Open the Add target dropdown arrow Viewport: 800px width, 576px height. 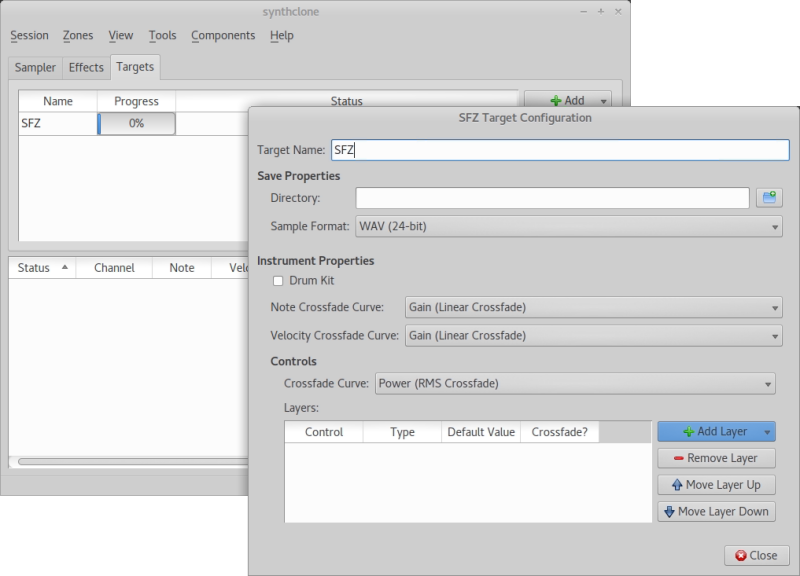(604, 101)
